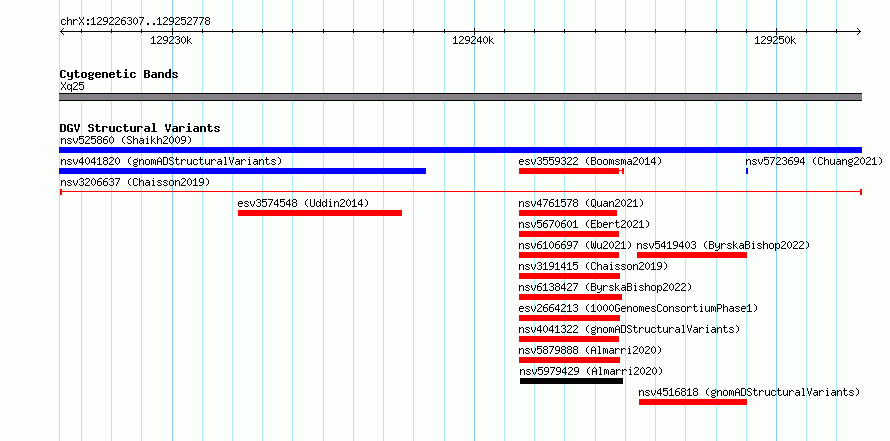The height and width of the screenshot is (441, 890).
Task: Open the nsv4041322 (gnomADStructuralVariants) label
Action: click(x=629, y=329)
